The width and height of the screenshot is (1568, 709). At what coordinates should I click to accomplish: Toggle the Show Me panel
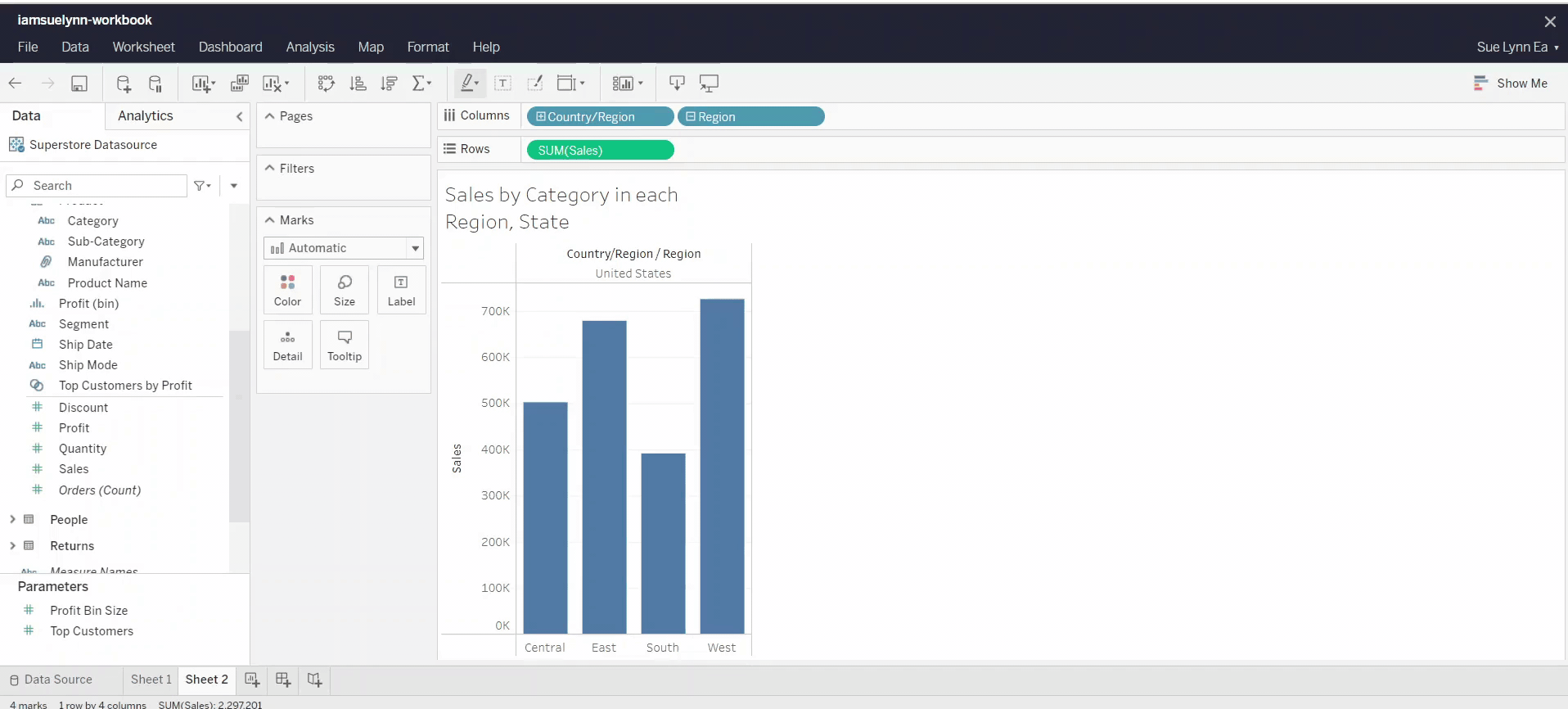point(1511,84)
